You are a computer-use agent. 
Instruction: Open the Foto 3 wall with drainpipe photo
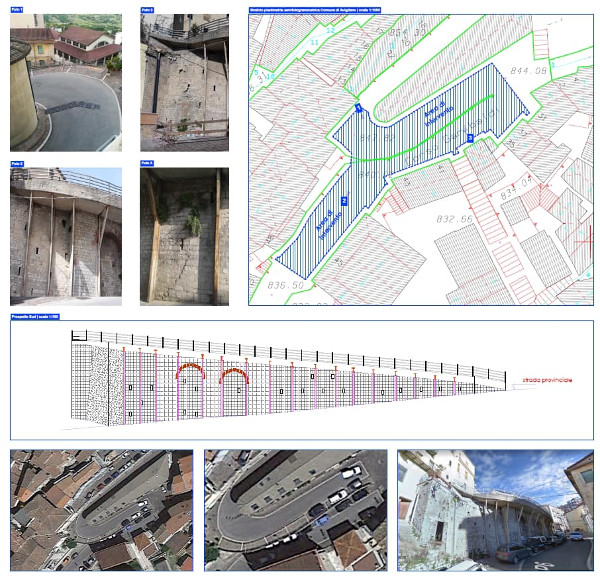click(184, 82)
